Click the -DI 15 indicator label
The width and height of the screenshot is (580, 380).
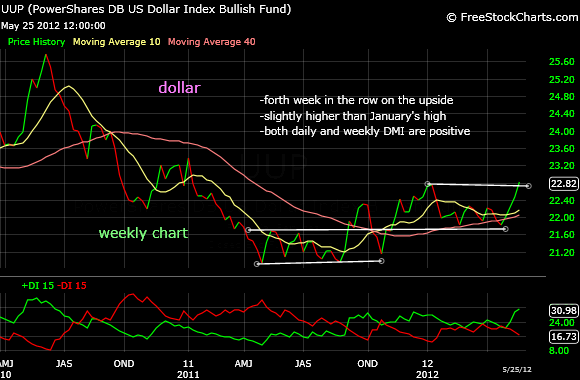(x=72, y=286)
